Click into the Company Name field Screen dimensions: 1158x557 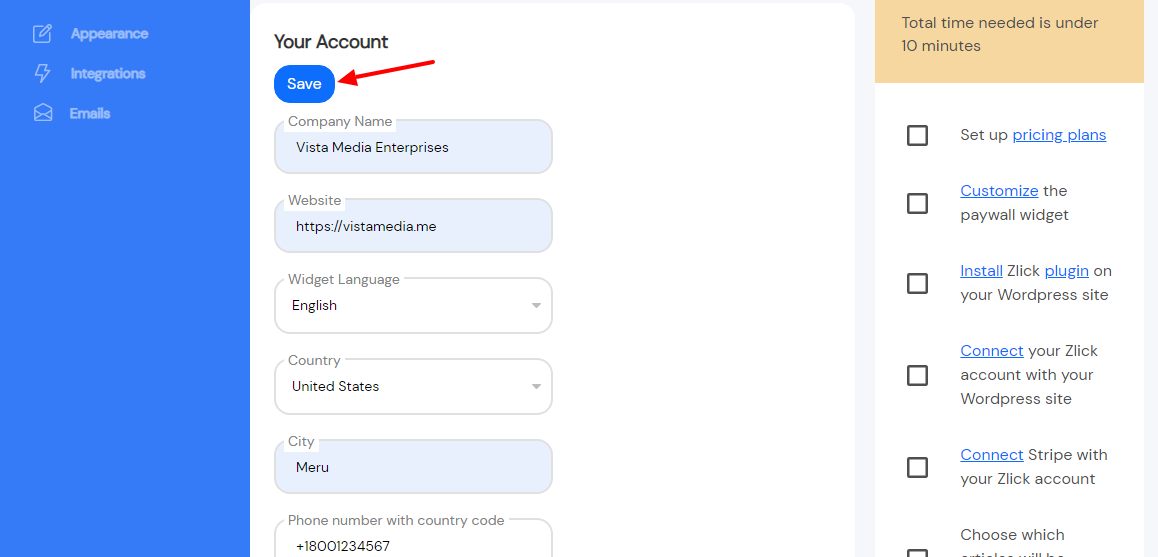(413, 147)
